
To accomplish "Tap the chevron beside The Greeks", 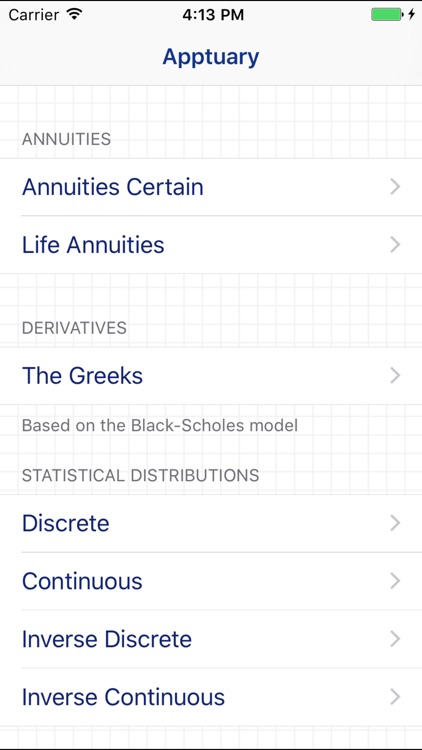I will coord(395,375).
